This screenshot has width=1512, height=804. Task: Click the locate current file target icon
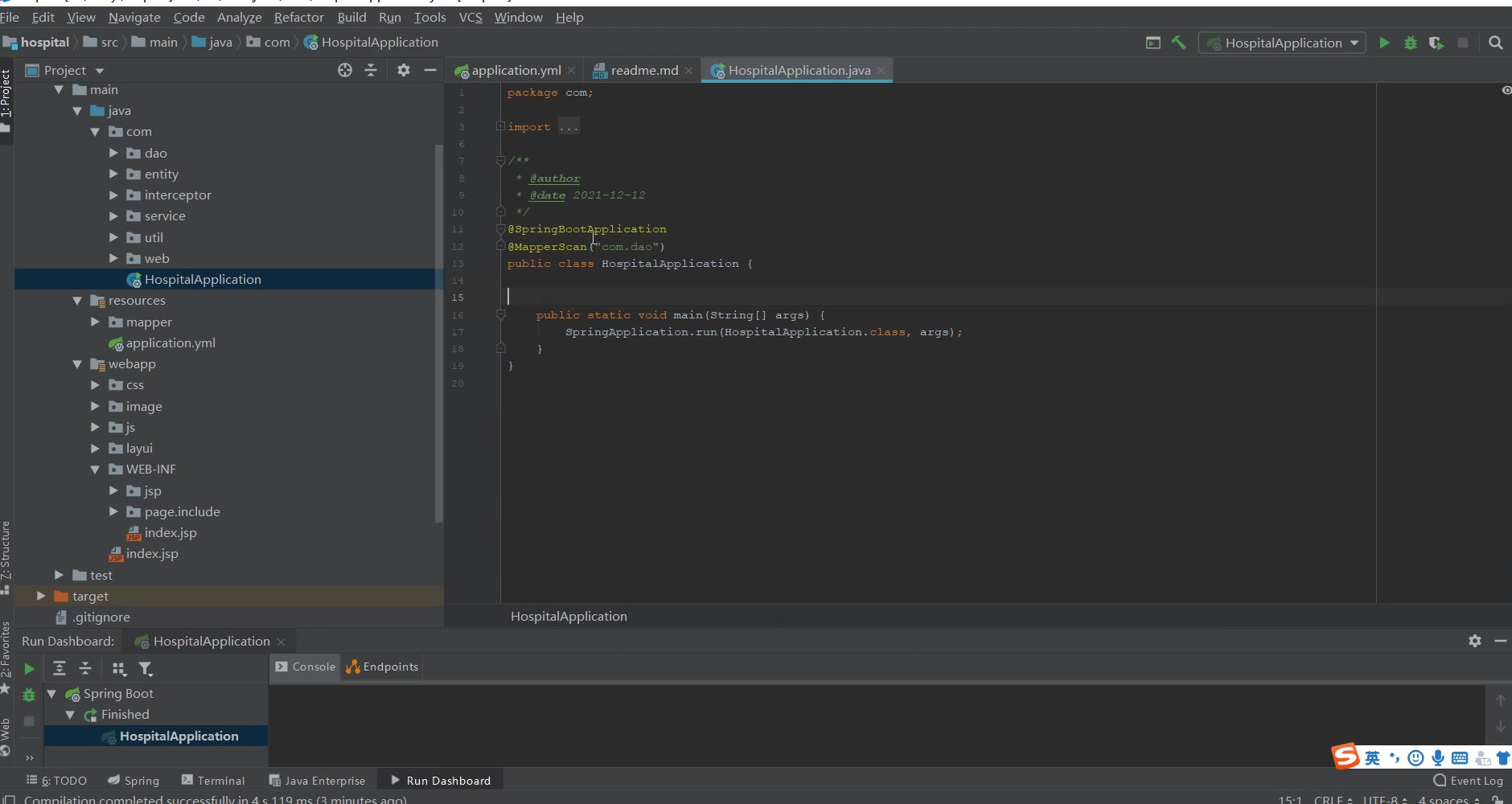tap(345, 70)
